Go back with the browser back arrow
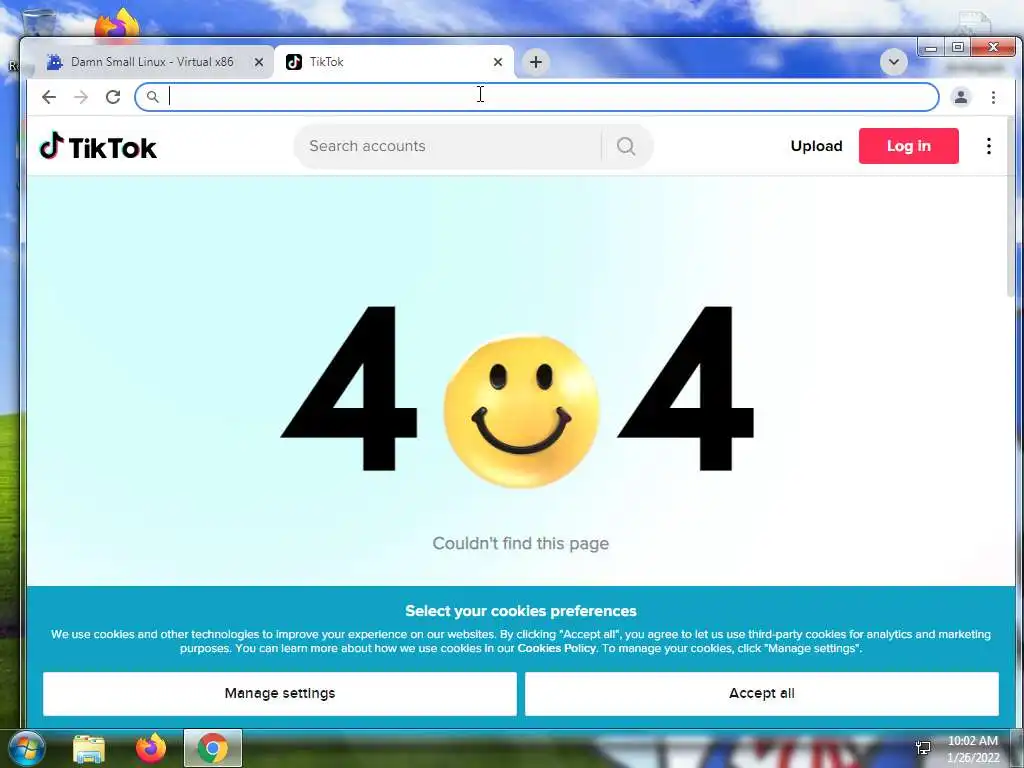This screenshot has width=1024, height=768. (x=49, y=97)
